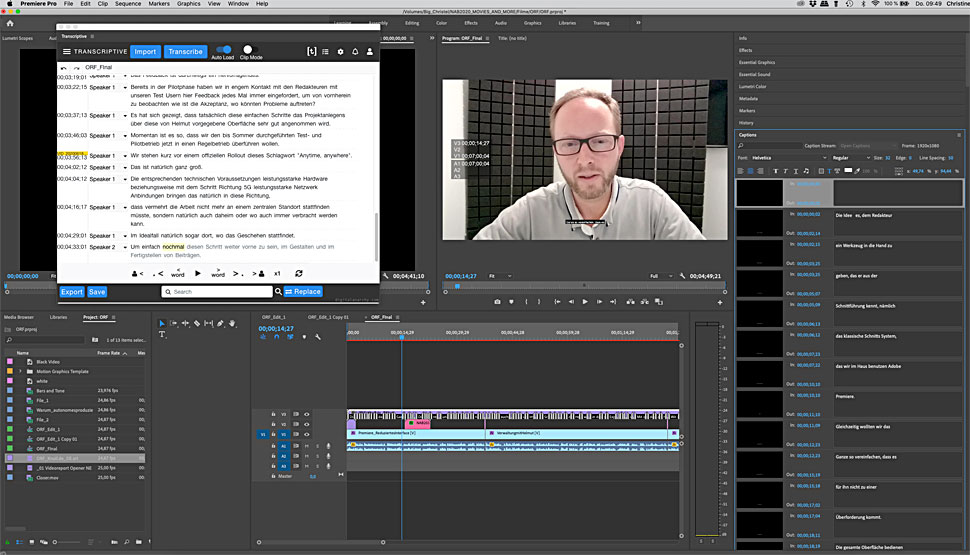Open the caption font Helvetica dropdown
Image resolution: width=970 pixels, height=555 pixels.
[789, 158]
